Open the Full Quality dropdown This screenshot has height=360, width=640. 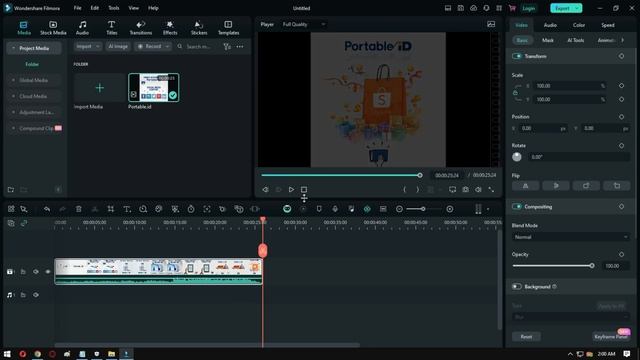pos(304,24)
